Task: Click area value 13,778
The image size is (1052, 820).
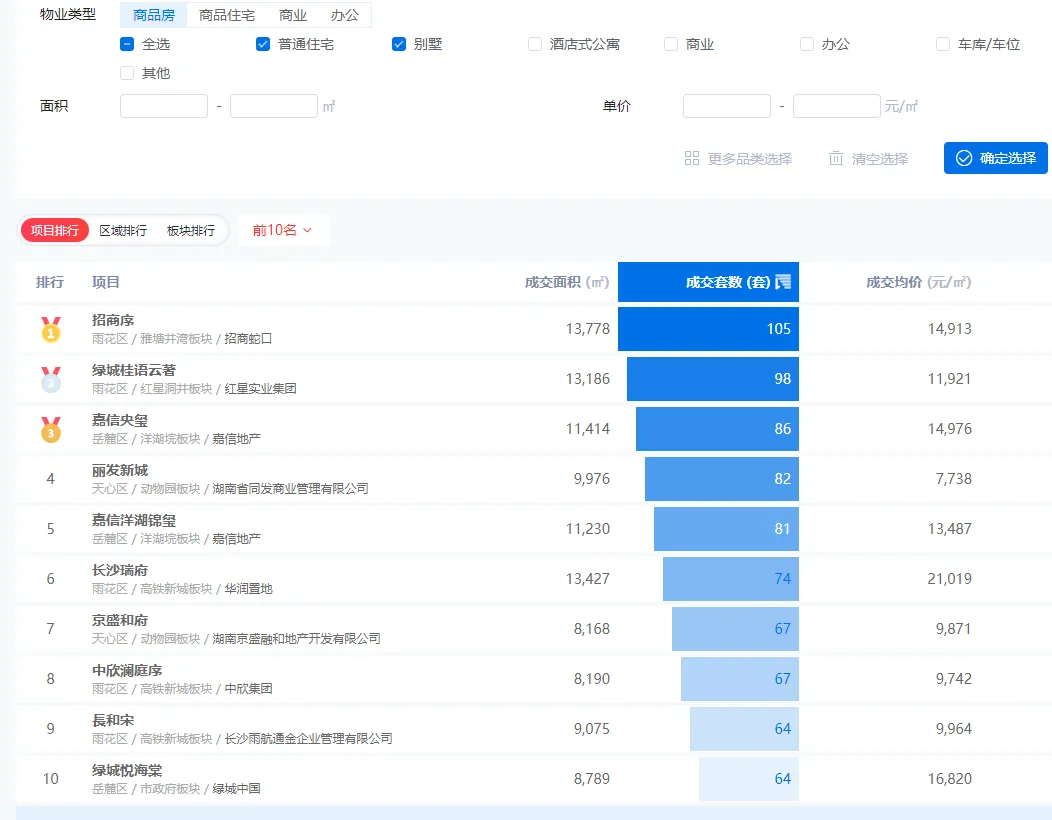Action: coord(588,329)
